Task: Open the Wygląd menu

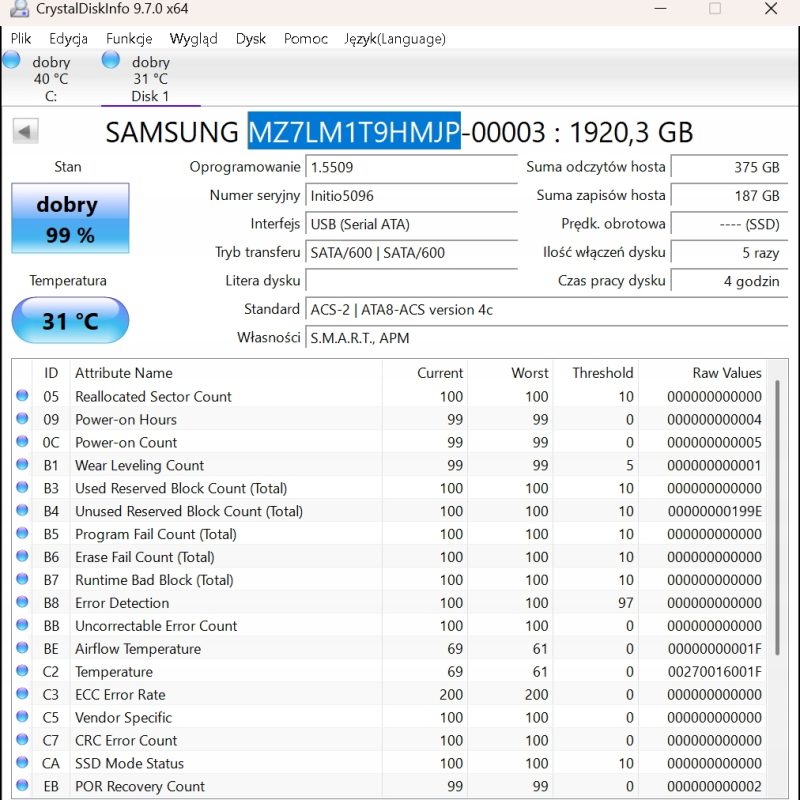Action: [194, 39]
